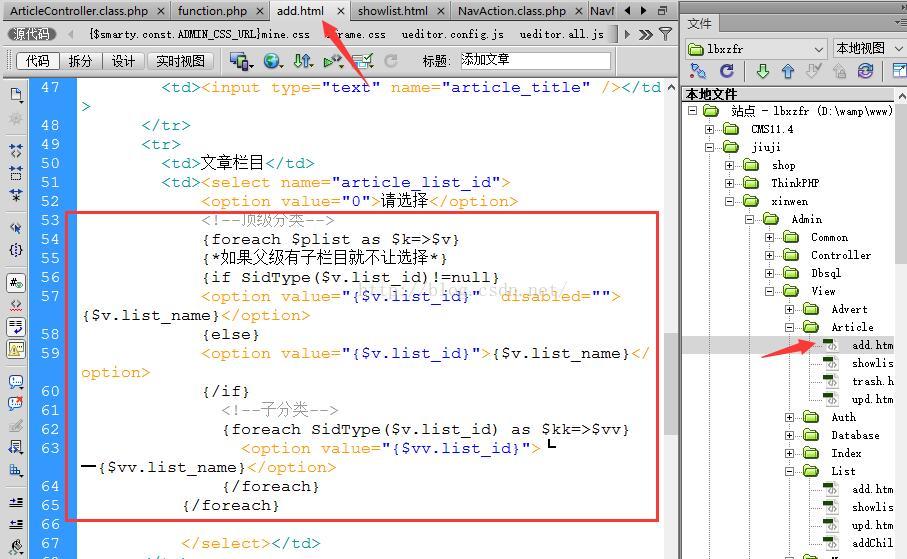Switch to NavAction.class.php tab
This screenshot has width=907, height=559.
click(x=512, y=11)
